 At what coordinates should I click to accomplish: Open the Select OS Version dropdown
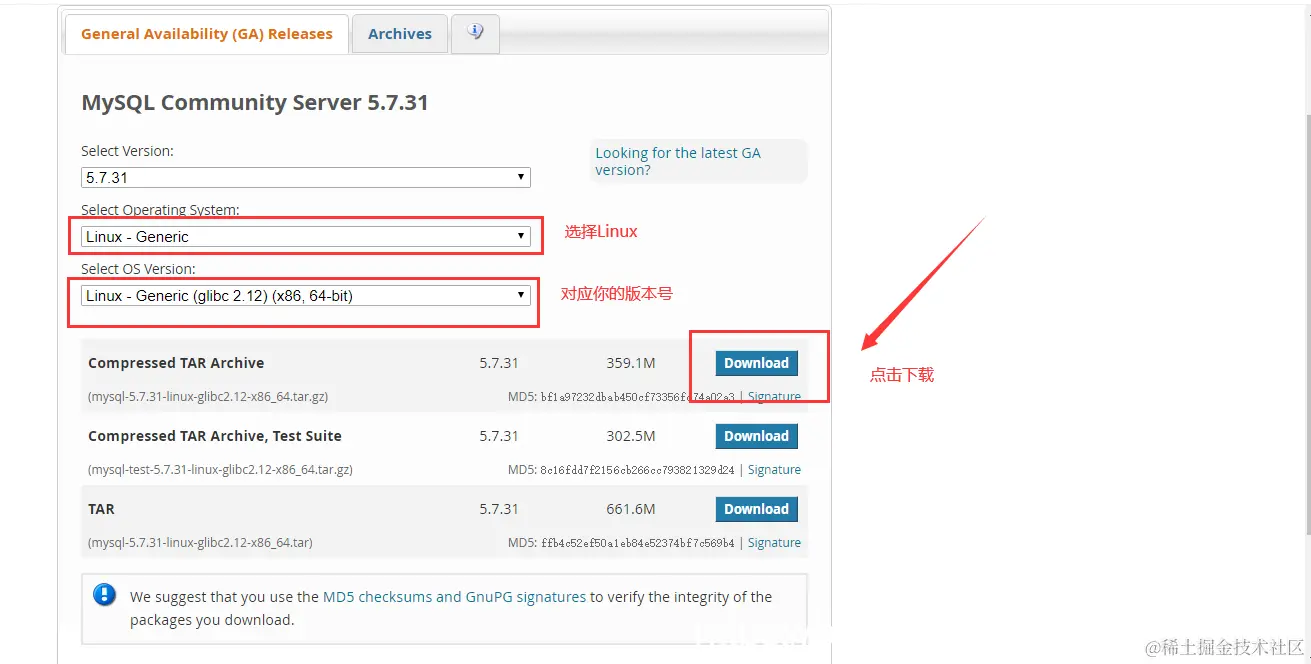coord(306,296)
